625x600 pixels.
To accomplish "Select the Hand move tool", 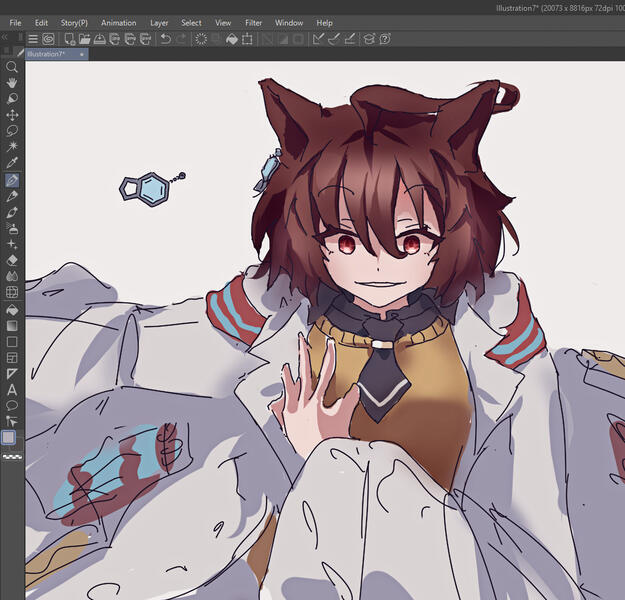I will click(x=12, y=83).
